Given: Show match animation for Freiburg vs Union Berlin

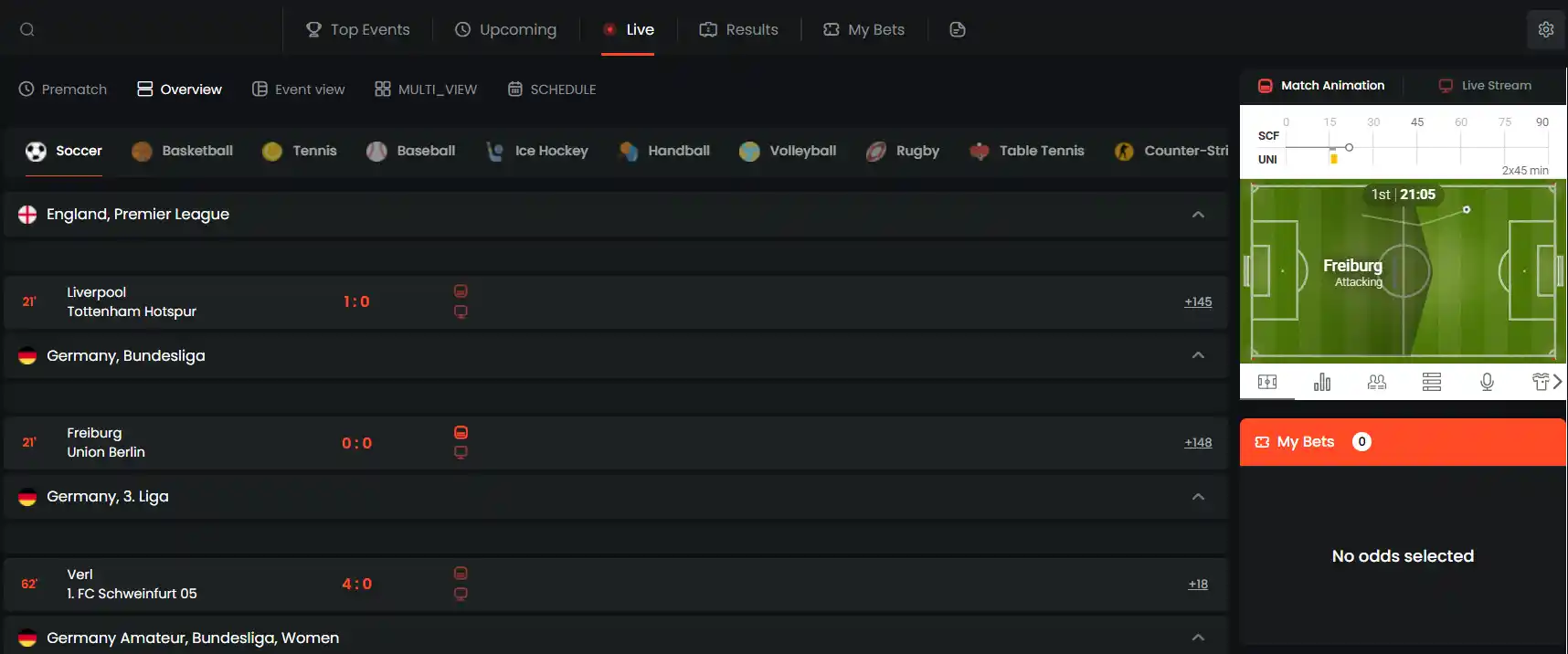Looking at the screenshot, I should pyautogui.click(x=461, y=432).
